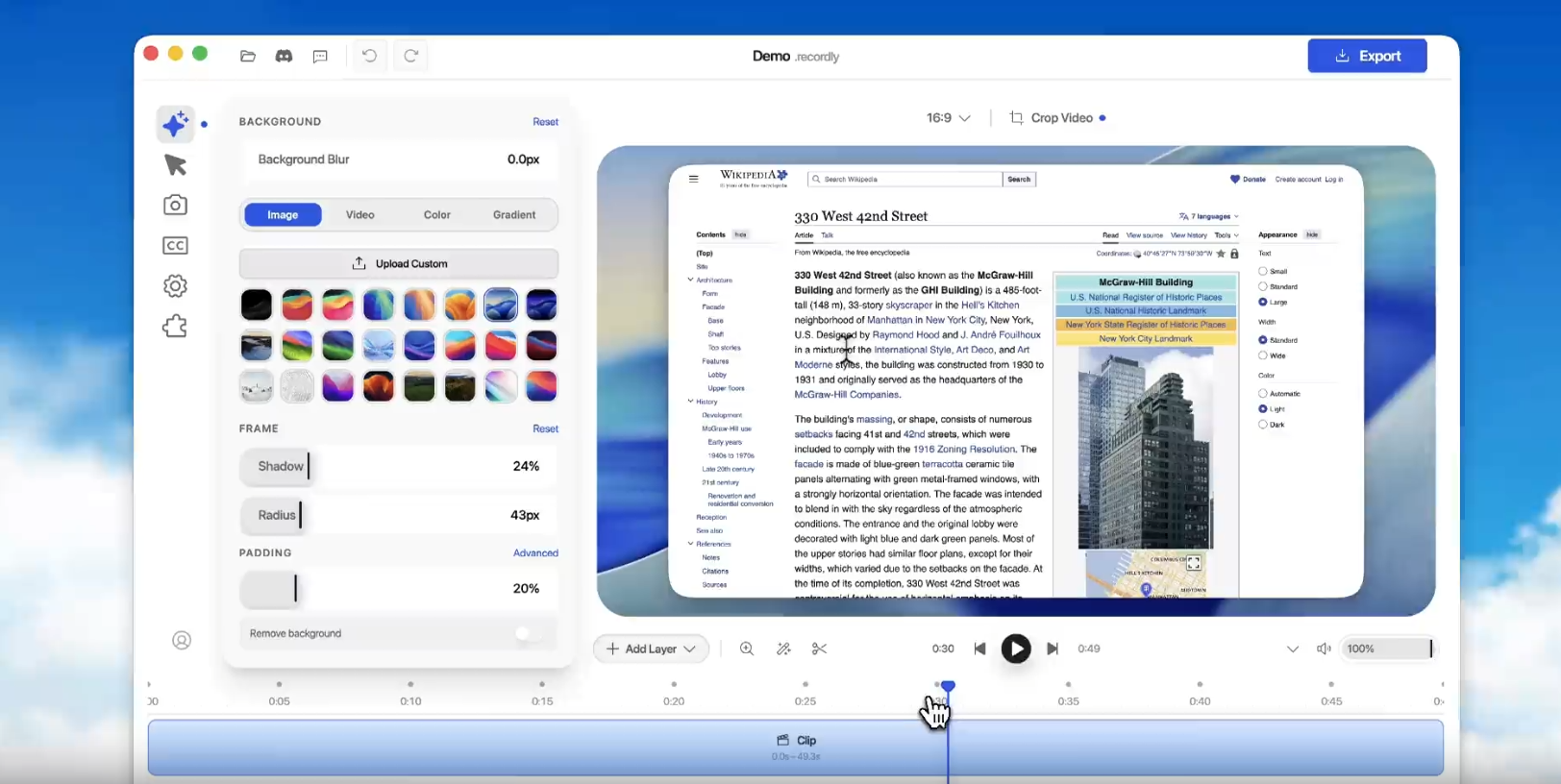Image resolution: width=1561 pixels, height=784 pixels.
Task: Play the video preview
Action: [x=1016, y=649]
